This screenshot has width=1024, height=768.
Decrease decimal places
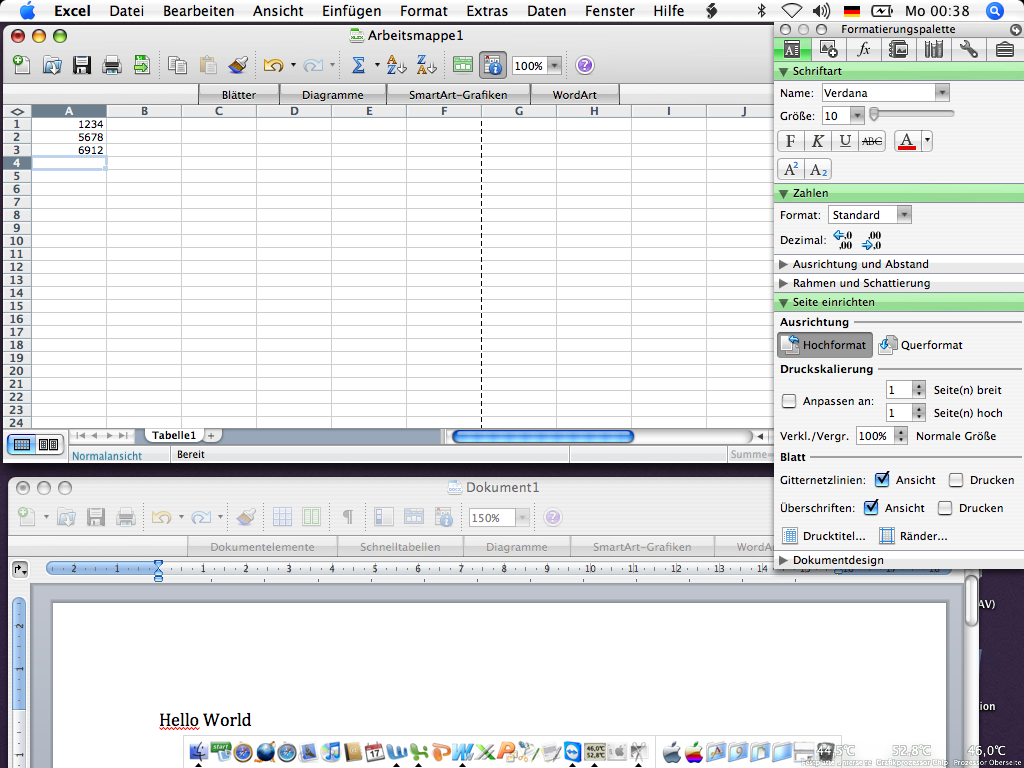point(872,240)
